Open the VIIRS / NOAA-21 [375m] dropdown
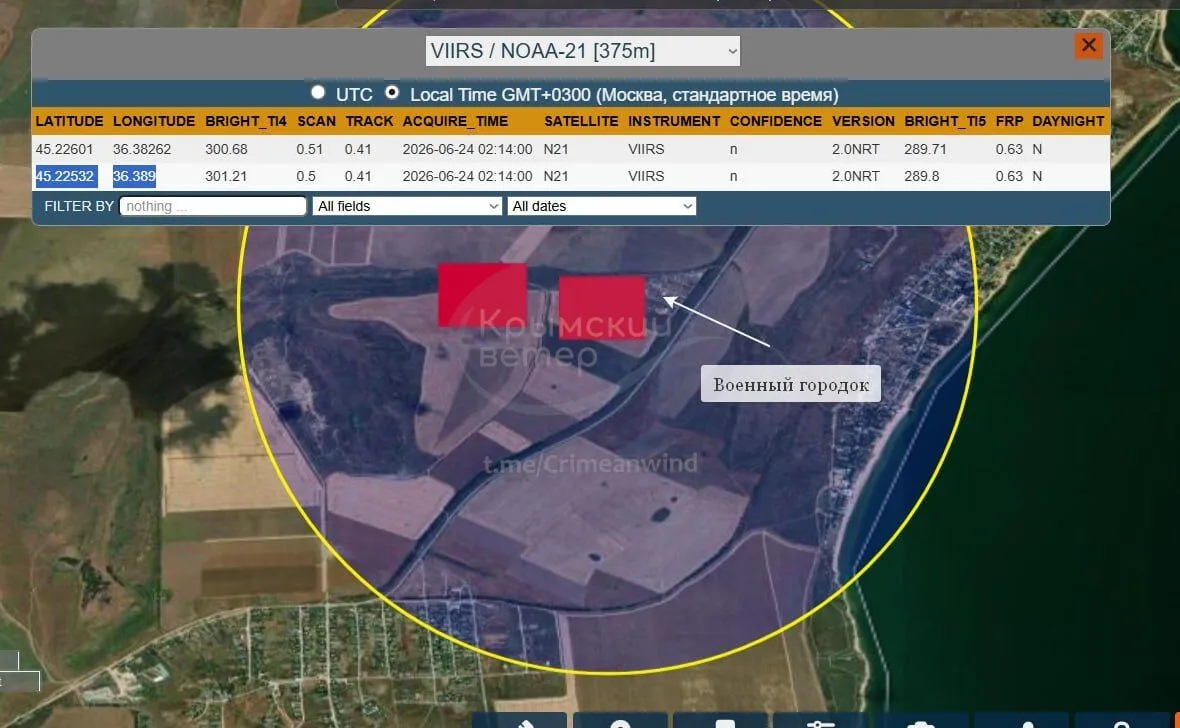The width and height of the screenshot is (1180, 728). coord(582,51)
